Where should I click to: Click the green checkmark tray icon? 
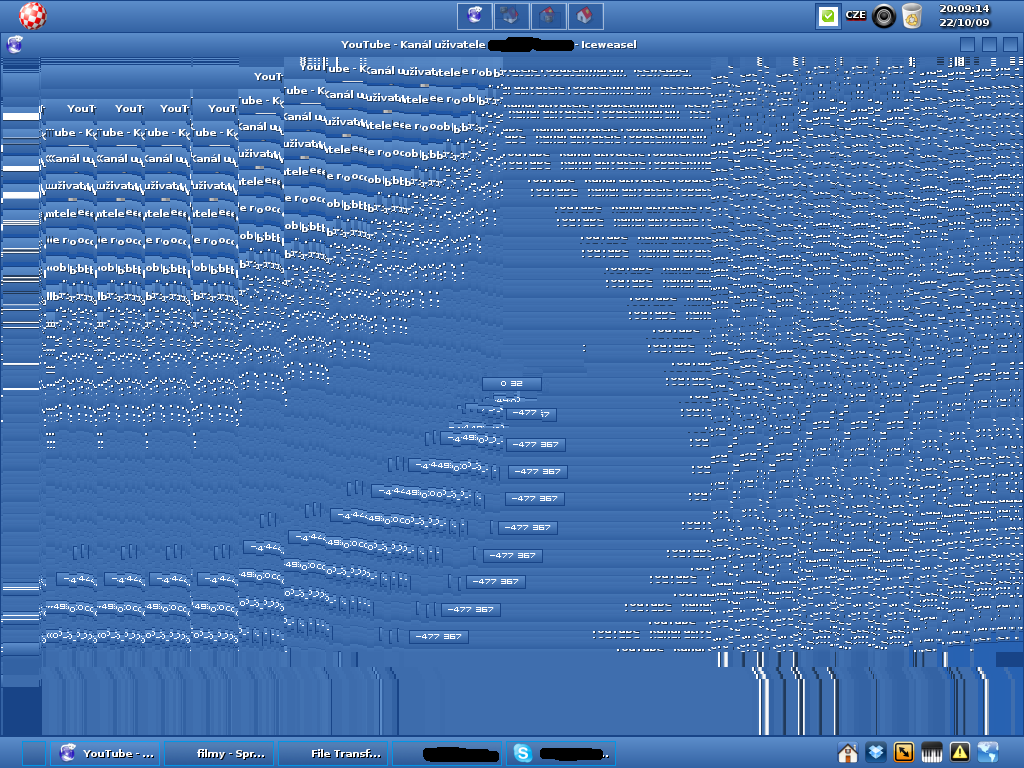pos(828,16)
